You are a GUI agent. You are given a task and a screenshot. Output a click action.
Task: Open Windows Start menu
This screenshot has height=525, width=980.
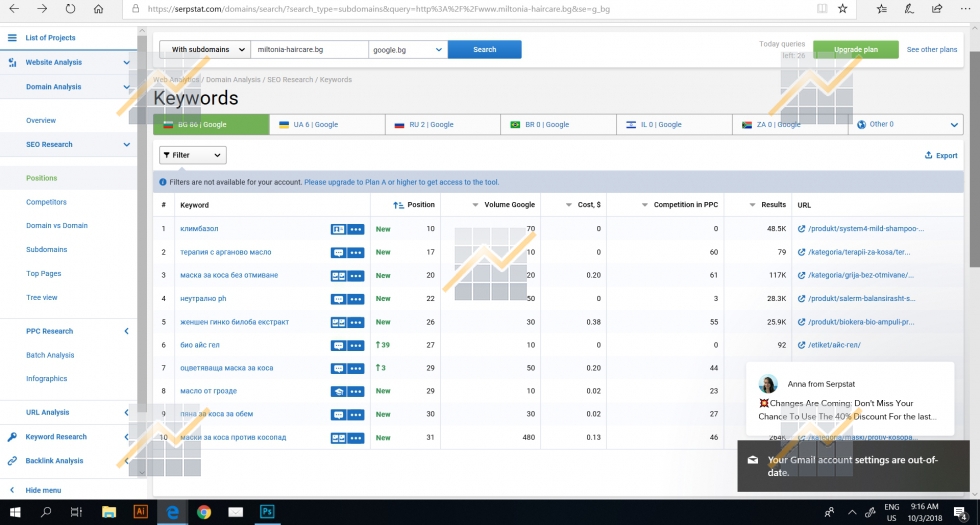coord(15,512)
